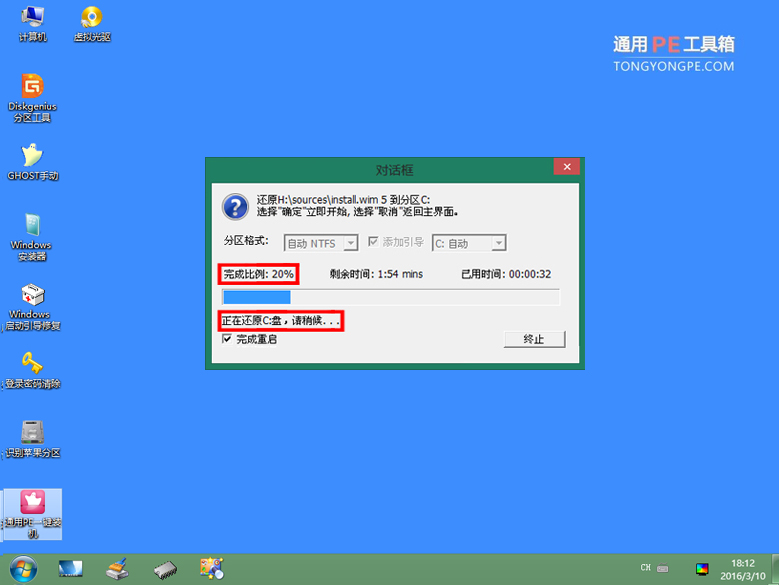Click 正在还原C:盘 status text
779x585 pixels.
tap(281, 321)
